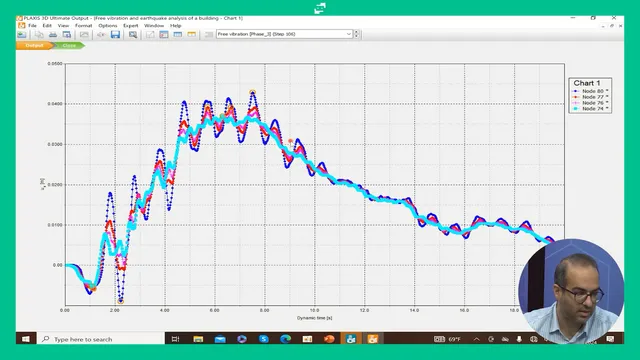Open the Expert menu
This screenshot has height=360, width=640.
click(x=131, y=25)
